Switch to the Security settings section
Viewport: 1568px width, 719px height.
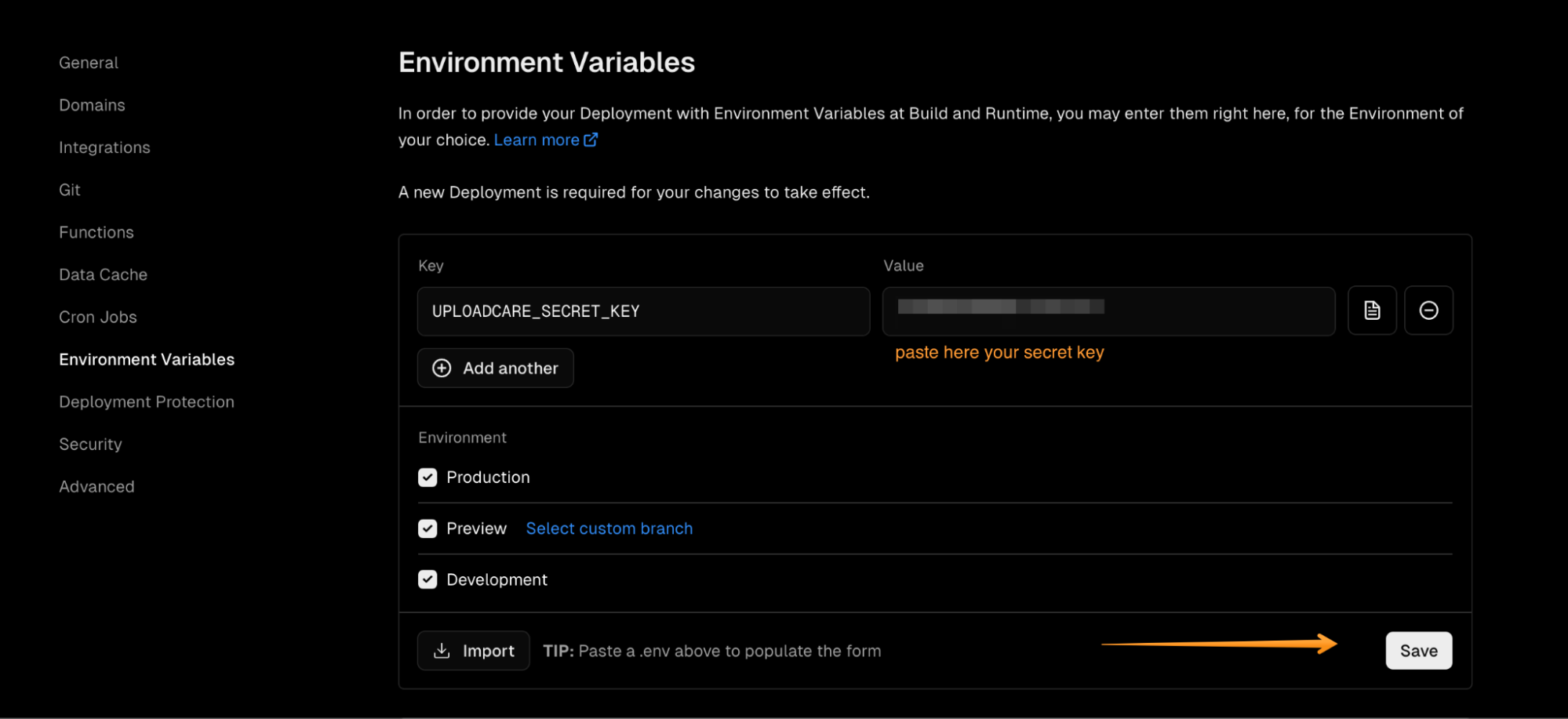click(90, 444)
